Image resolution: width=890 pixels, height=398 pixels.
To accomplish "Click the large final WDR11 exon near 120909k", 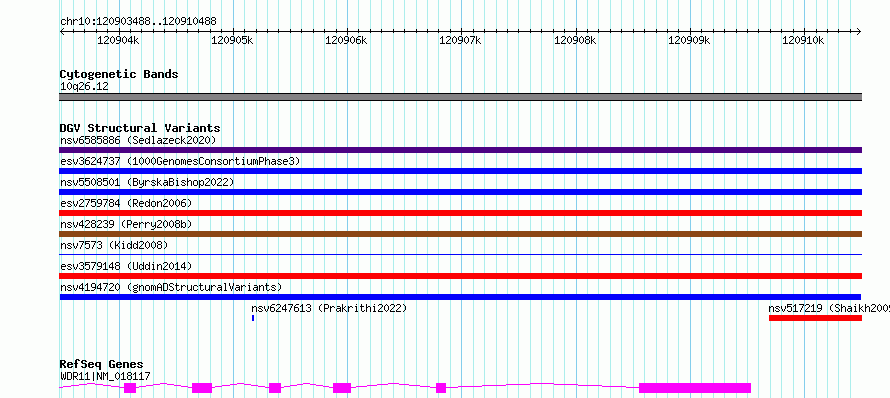I will point(695,388).
